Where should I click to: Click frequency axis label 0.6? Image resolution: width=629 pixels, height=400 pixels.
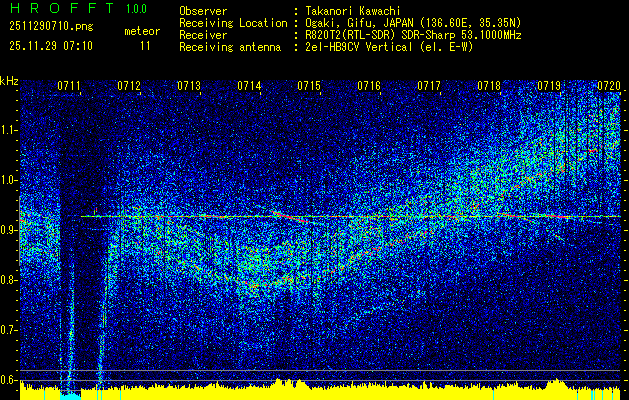(x=8, y=380)
